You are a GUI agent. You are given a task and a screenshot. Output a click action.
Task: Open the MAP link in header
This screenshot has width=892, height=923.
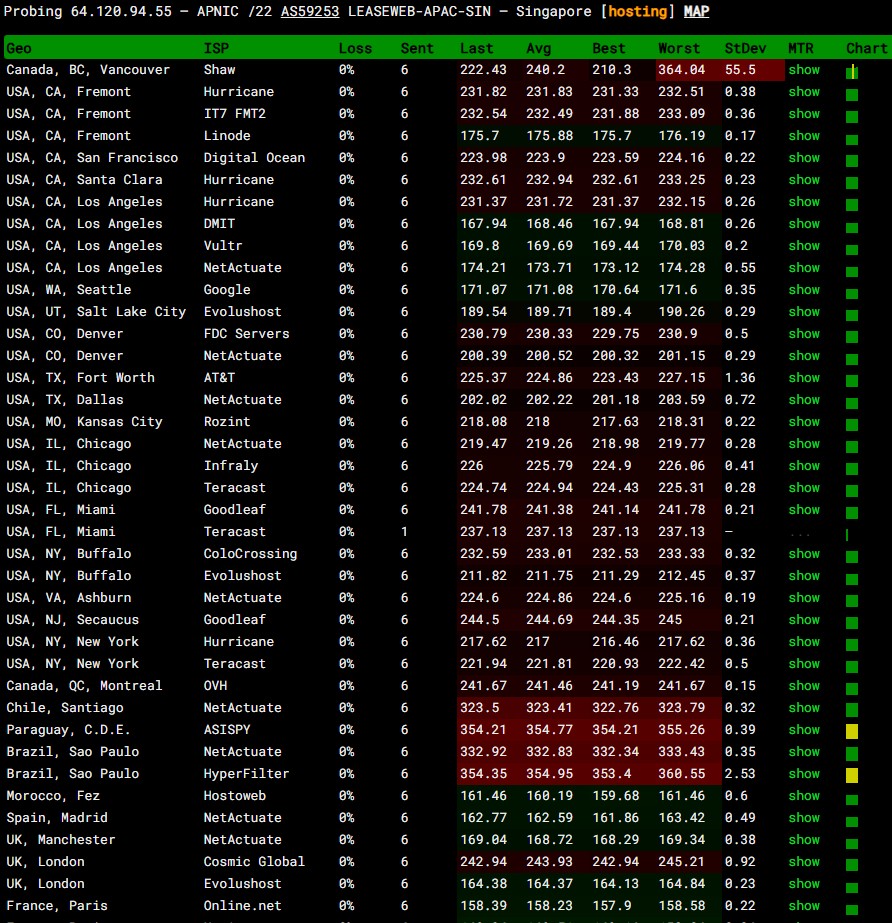(x=696, y=11)
